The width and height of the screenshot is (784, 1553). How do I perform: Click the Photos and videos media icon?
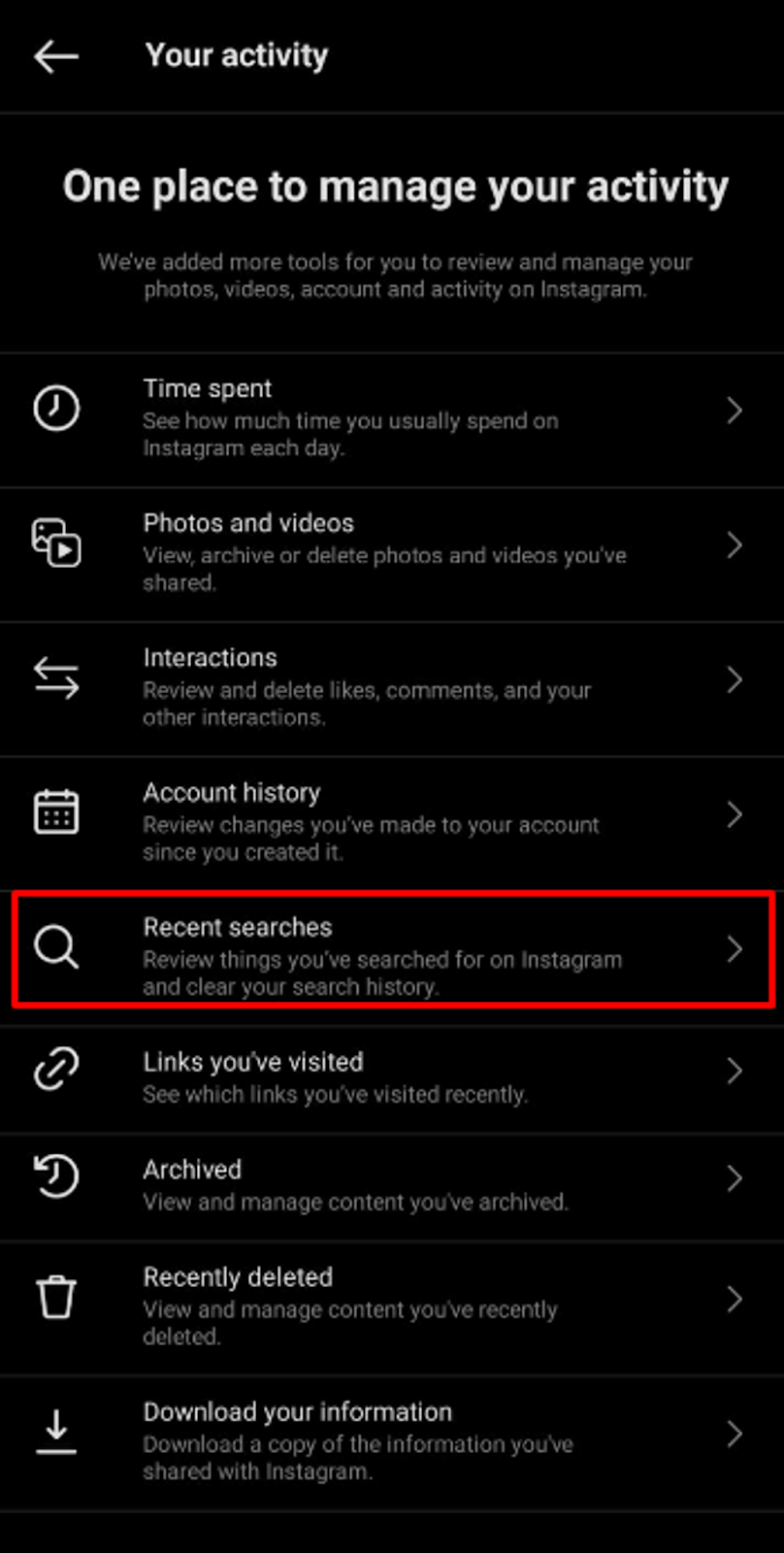(56, 543)
